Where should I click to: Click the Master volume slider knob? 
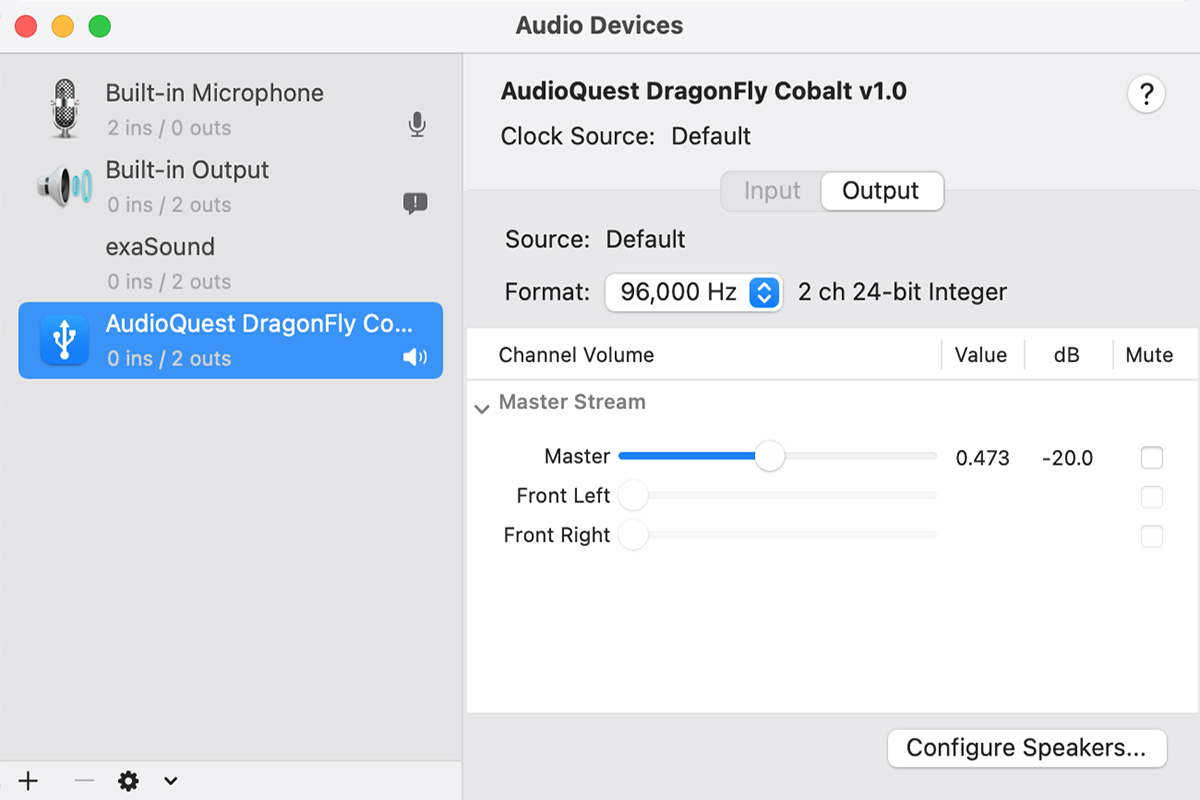click(769, 456)
